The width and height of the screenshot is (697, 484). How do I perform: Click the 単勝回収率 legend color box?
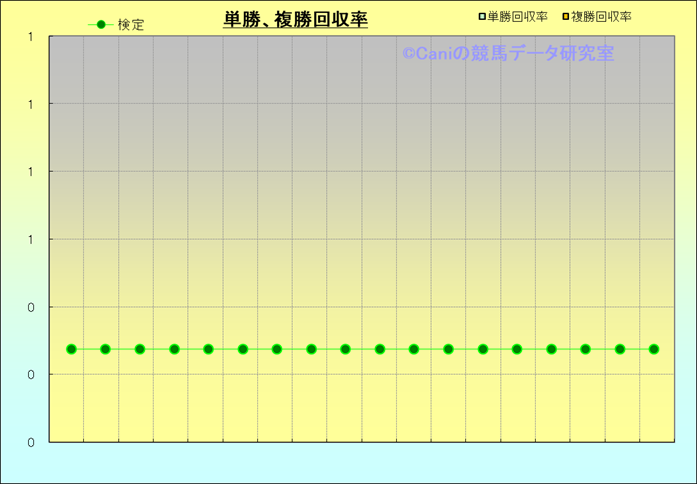click(x=482, y=17)
